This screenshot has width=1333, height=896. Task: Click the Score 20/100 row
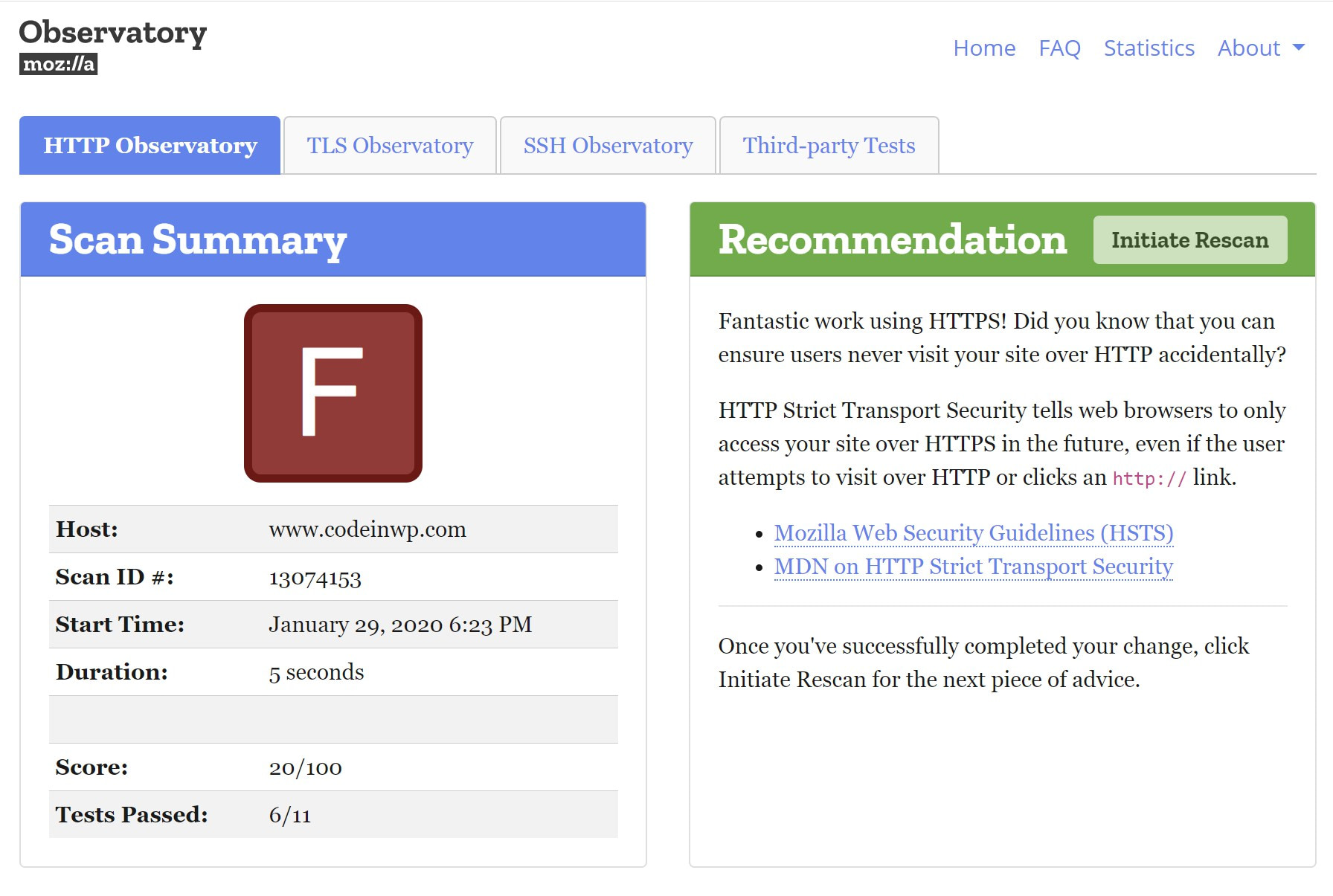[x=305, y=767]
